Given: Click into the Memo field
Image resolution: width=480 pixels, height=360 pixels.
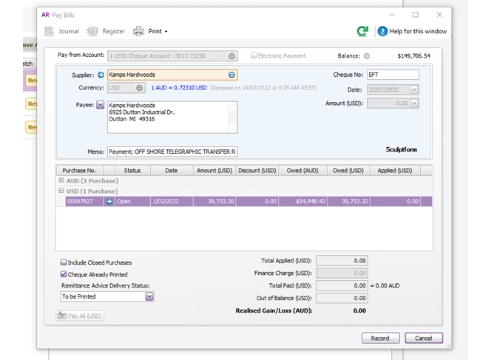Looking at the screenshot, I should point(172,152).
